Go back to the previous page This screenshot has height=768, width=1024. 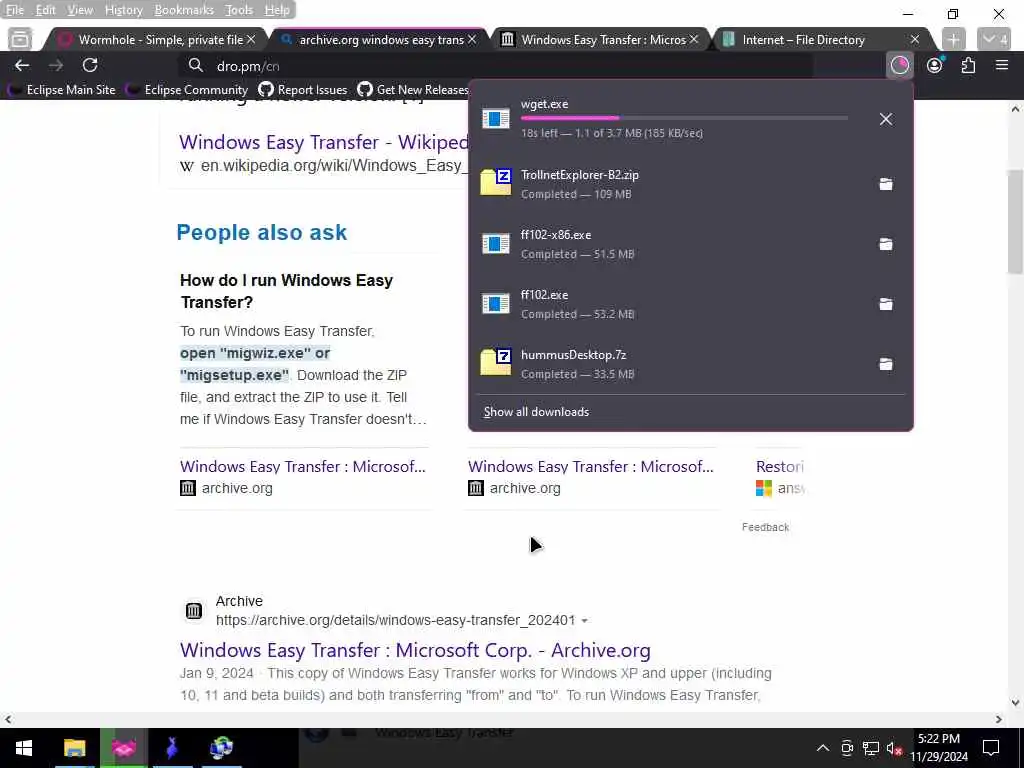coord(22,65)
